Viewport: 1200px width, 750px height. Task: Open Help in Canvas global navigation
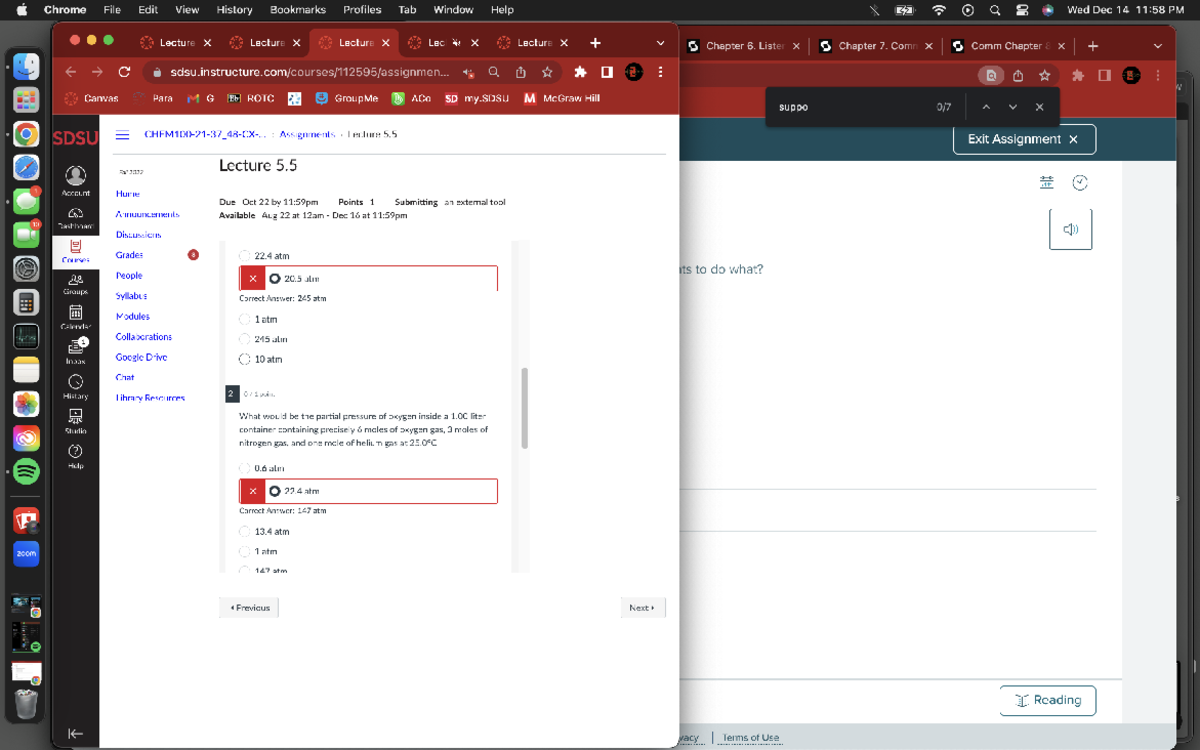(76, 456)
